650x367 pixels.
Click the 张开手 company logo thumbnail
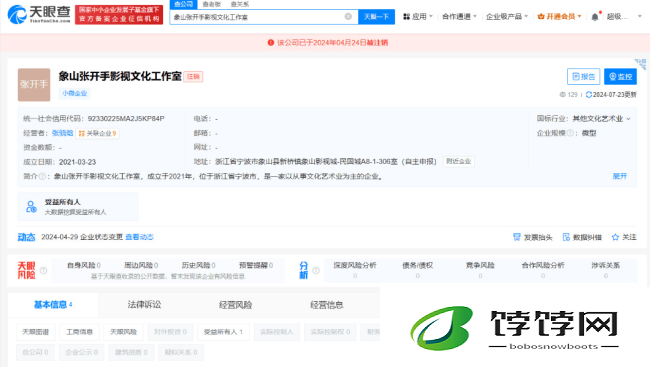coord(34,85)
